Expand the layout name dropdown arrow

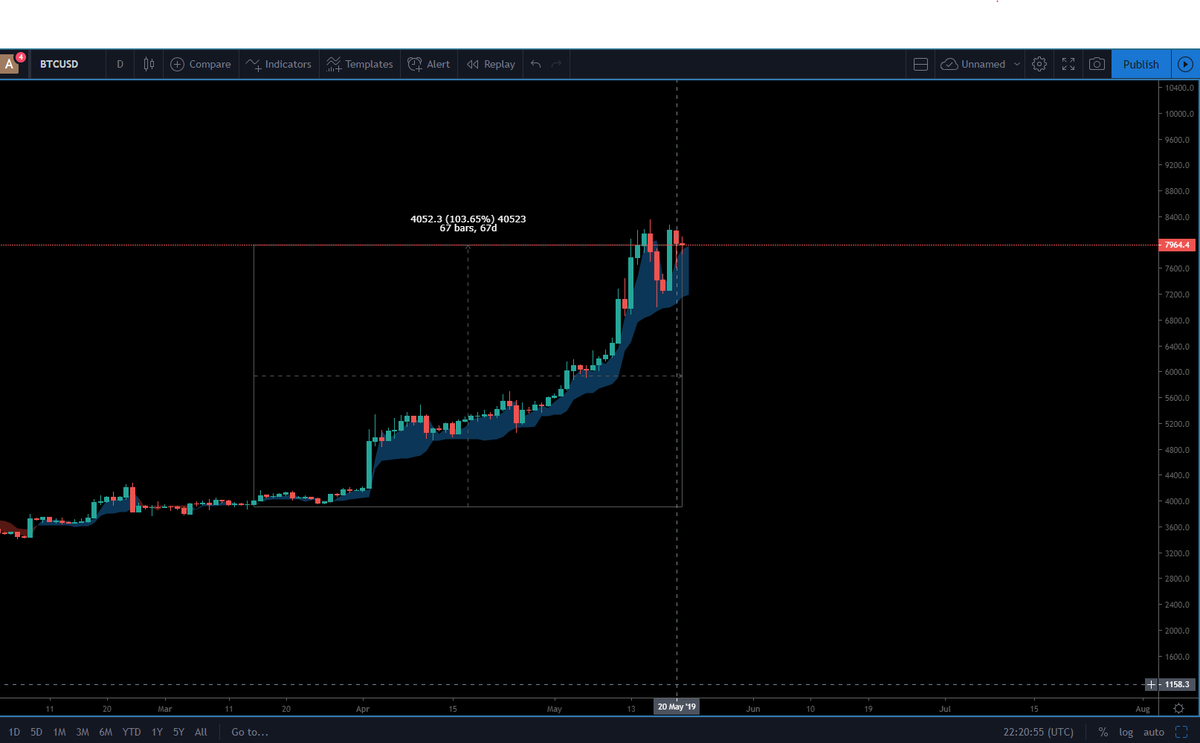pyautogui.click(x=1017, y=64)
